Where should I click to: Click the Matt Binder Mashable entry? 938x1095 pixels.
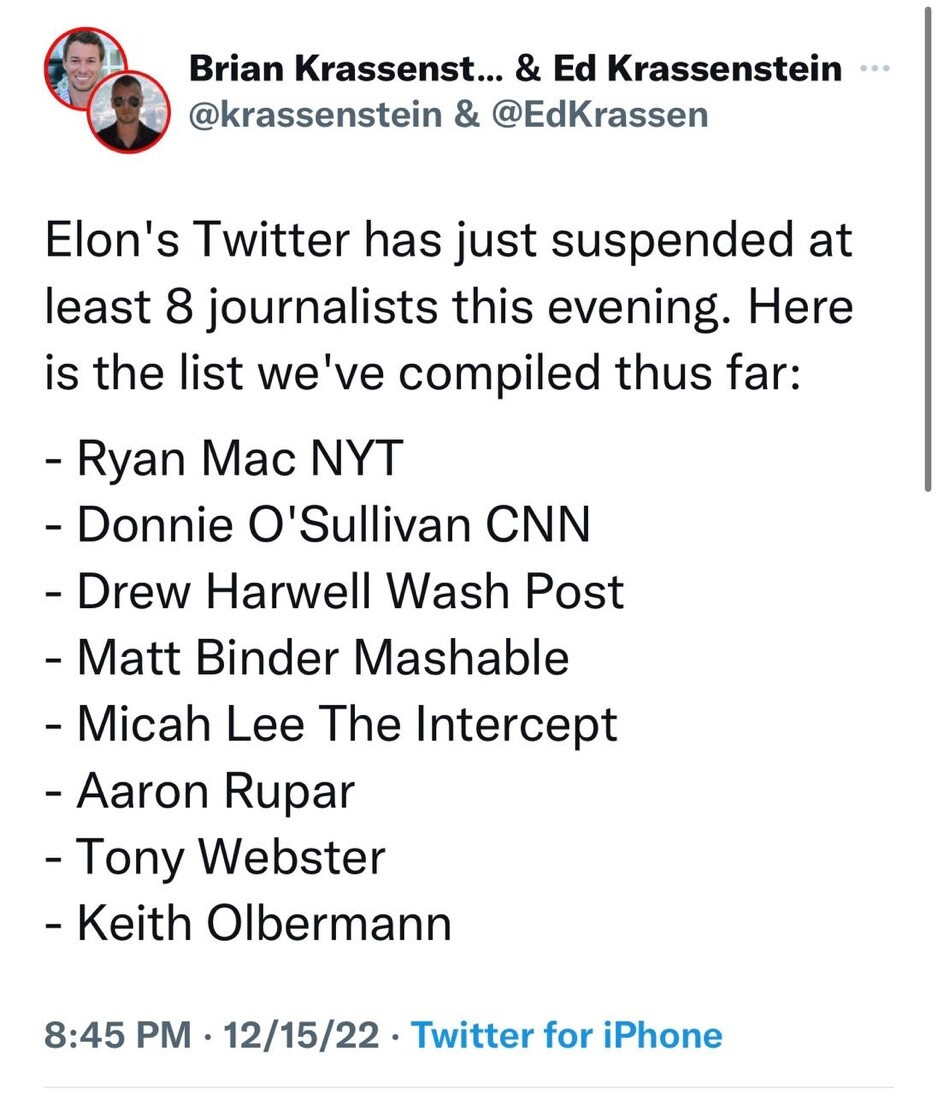point(308,657)
